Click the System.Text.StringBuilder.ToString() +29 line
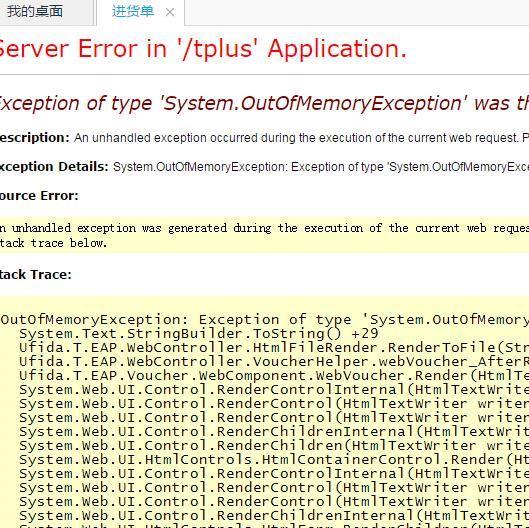The height and width of the screenshot is (528, 529). [199, 334]
